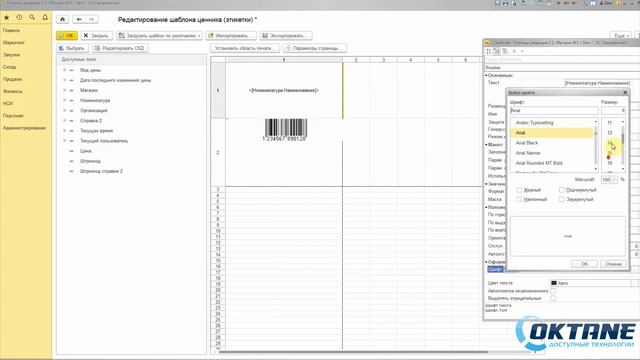Click the font name input field
Screen dimensions: 640x360
[554, 111]
